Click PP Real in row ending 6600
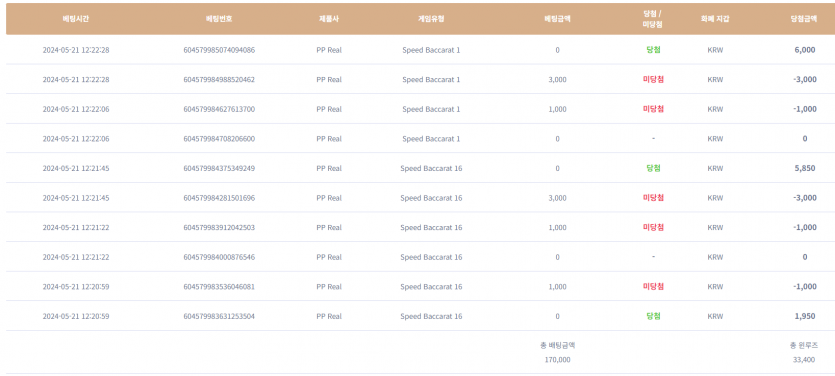Screen dimensions: 835x376 coord(329,139)
